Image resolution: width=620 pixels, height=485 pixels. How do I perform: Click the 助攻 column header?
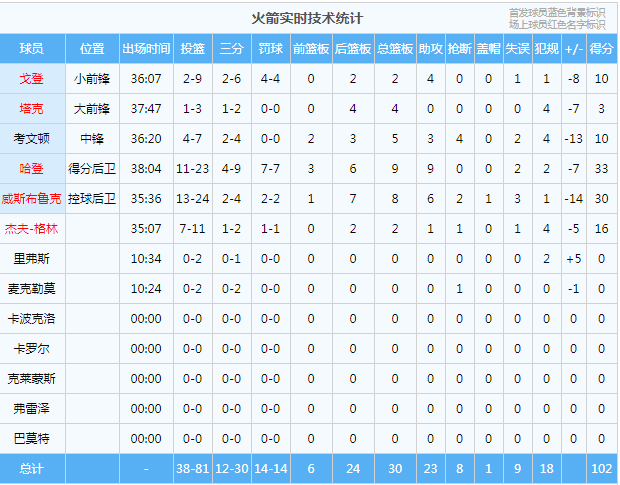click(x=431, y=49)
